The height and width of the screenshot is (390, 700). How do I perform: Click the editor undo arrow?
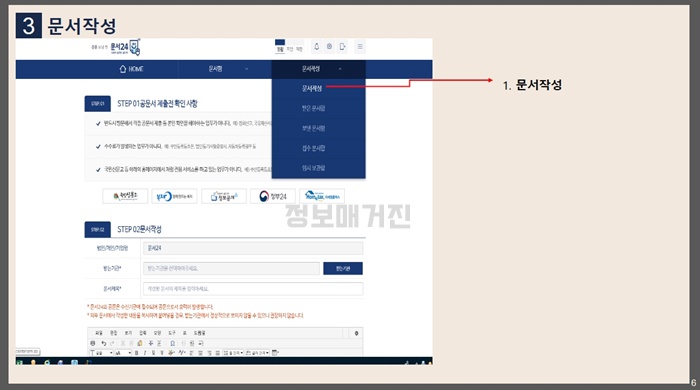click(x=104, y=343)
